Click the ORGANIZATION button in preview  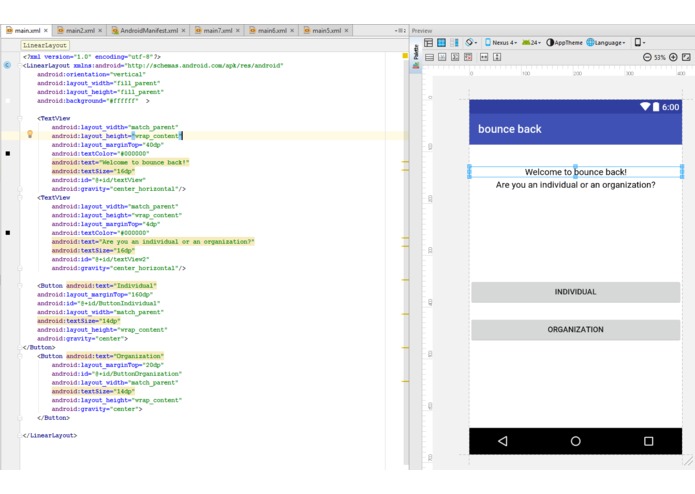575,330
